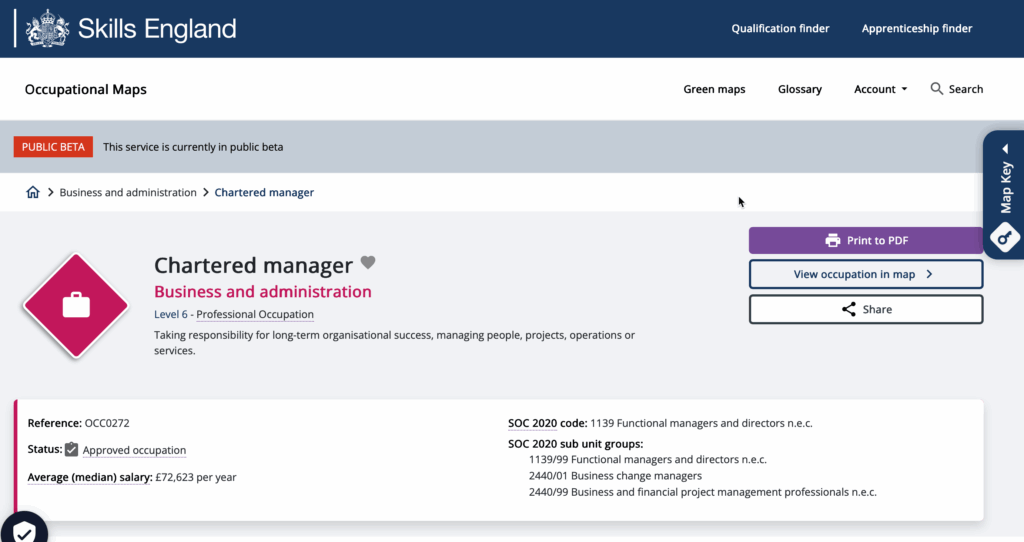Click the Share button

pos(865,309)
